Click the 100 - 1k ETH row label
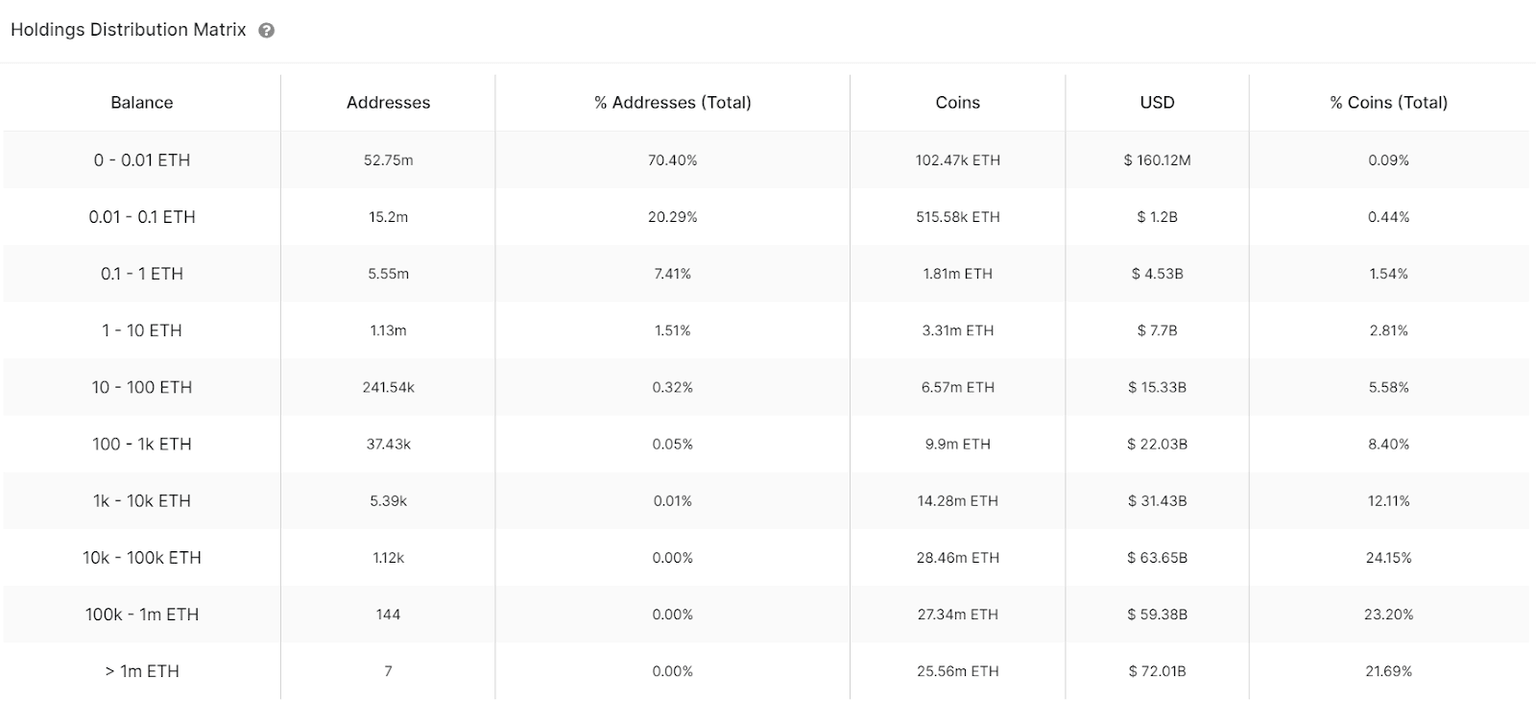This screenshot has width=1536, height=703. pos(142,444)
